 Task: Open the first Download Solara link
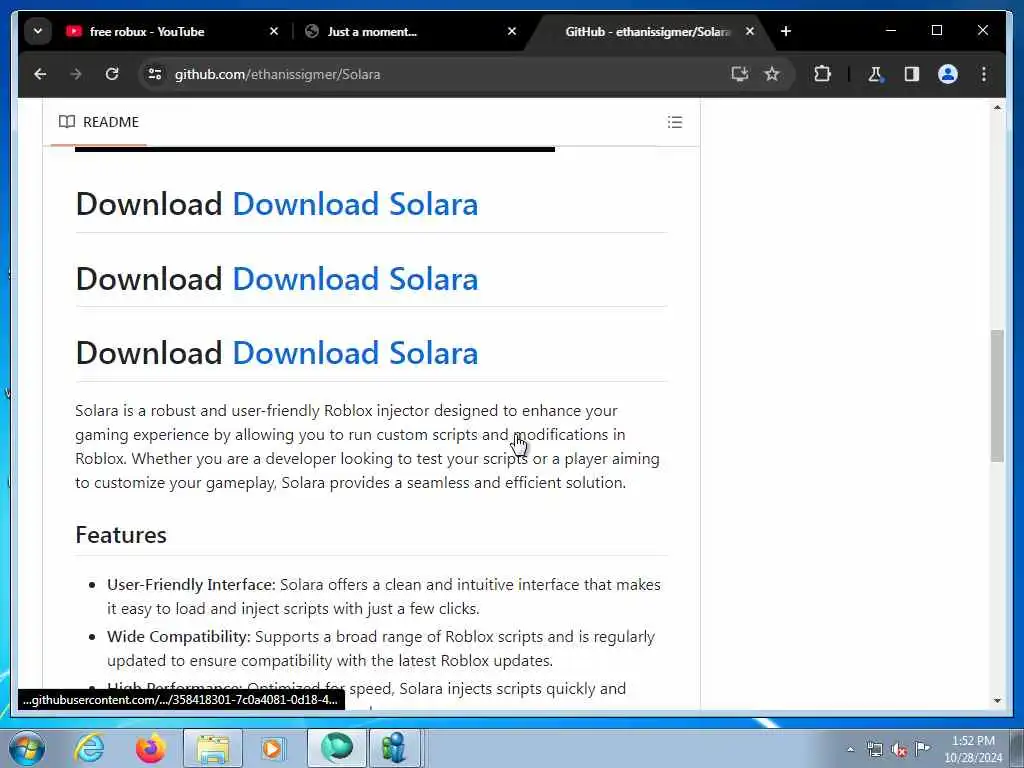pyautogui.click(x=355, y=204)
